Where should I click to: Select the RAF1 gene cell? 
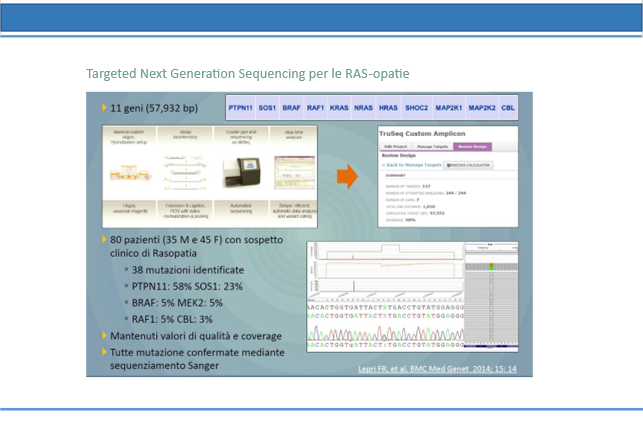point(315,108)
